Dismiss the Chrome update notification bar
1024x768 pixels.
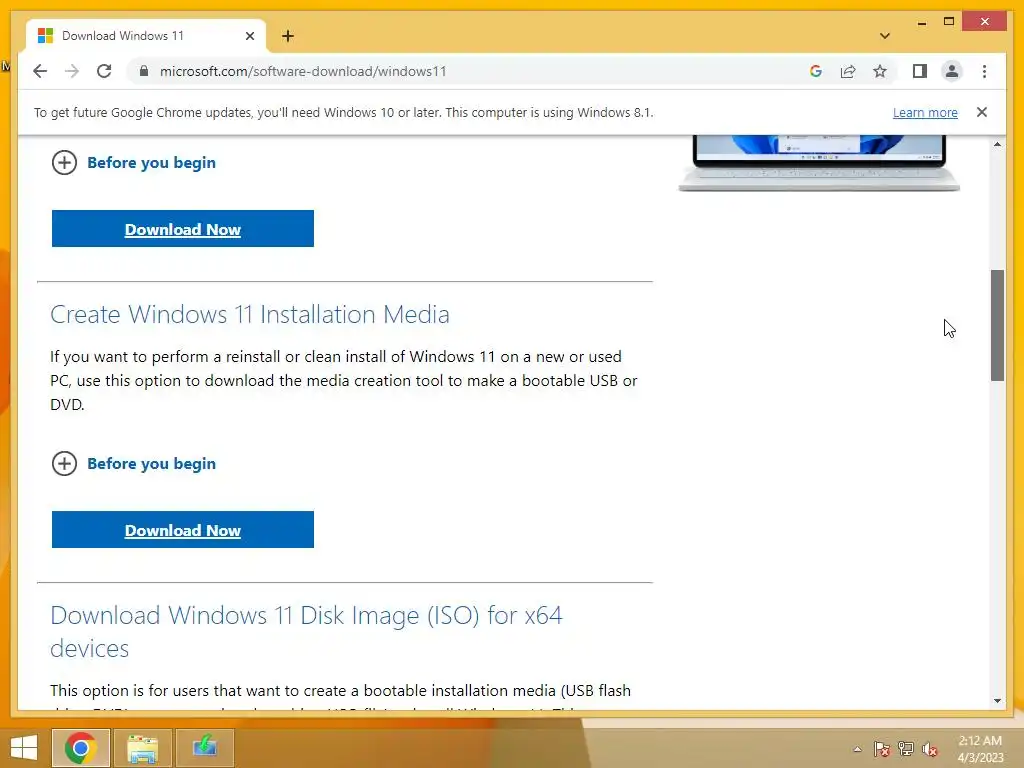[x=982, y=112]
